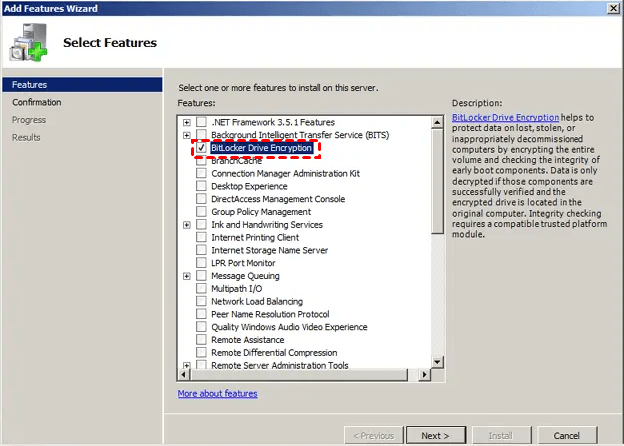This screenshot has height=446, width=624.
Task: Expand Ink and Handwriting Services node
Action: 187,225
